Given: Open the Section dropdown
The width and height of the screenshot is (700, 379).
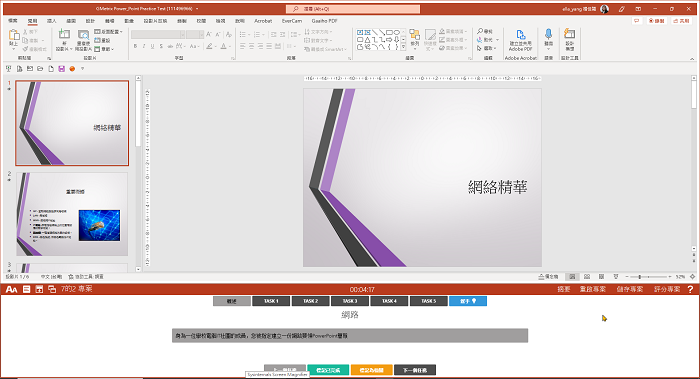Looking at the screenshot, I should pos(104,49).
